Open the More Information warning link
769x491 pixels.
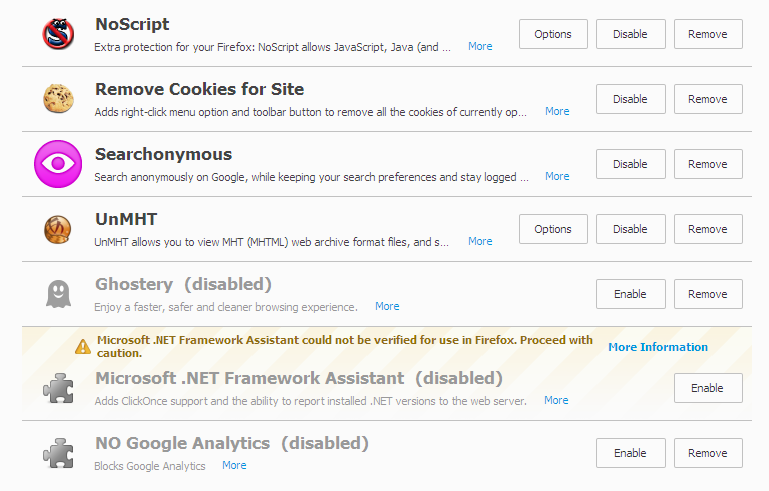pos(657,347)
